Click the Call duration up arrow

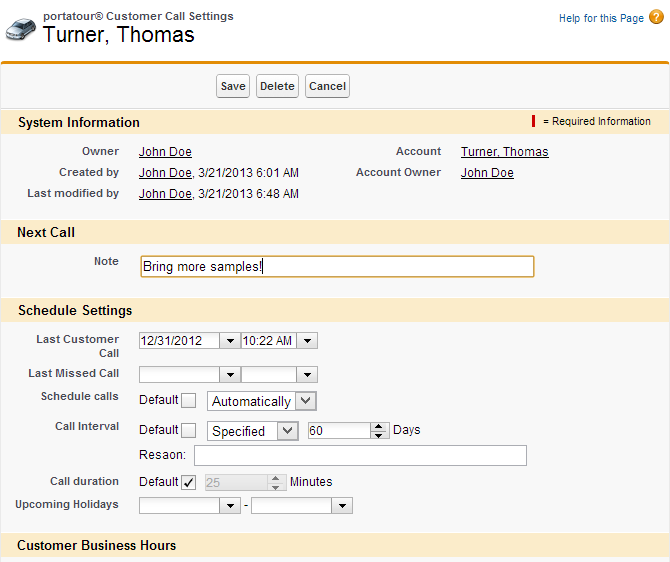(276, 478)
